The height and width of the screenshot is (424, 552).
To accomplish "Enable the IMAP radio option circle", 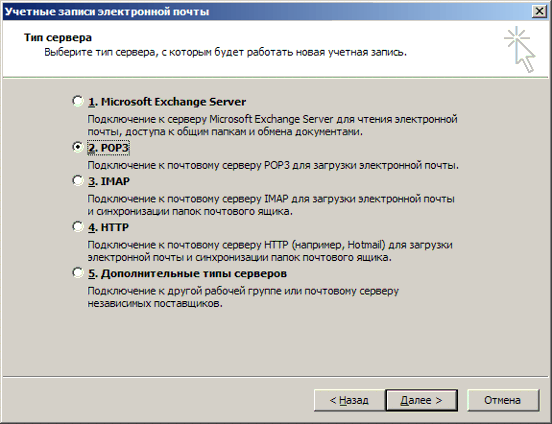I will [78, 180].
